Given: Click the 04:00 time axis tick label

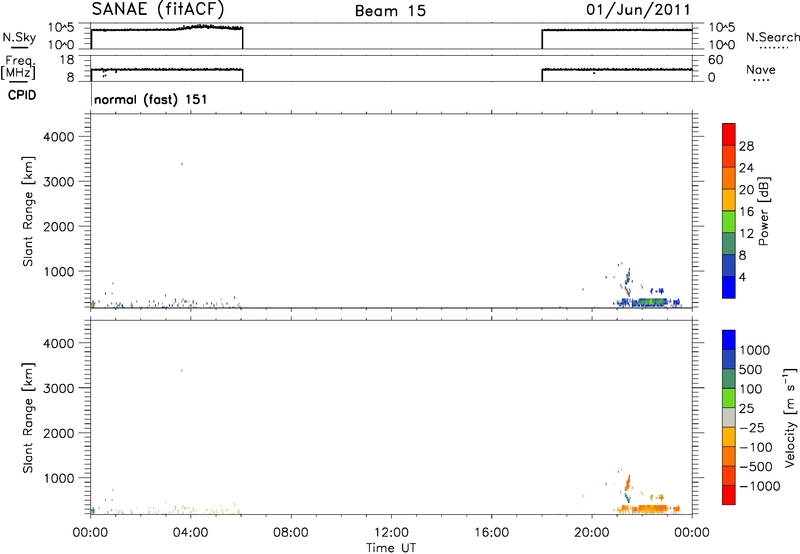Looking at the screenshot, I should (191, 533).
